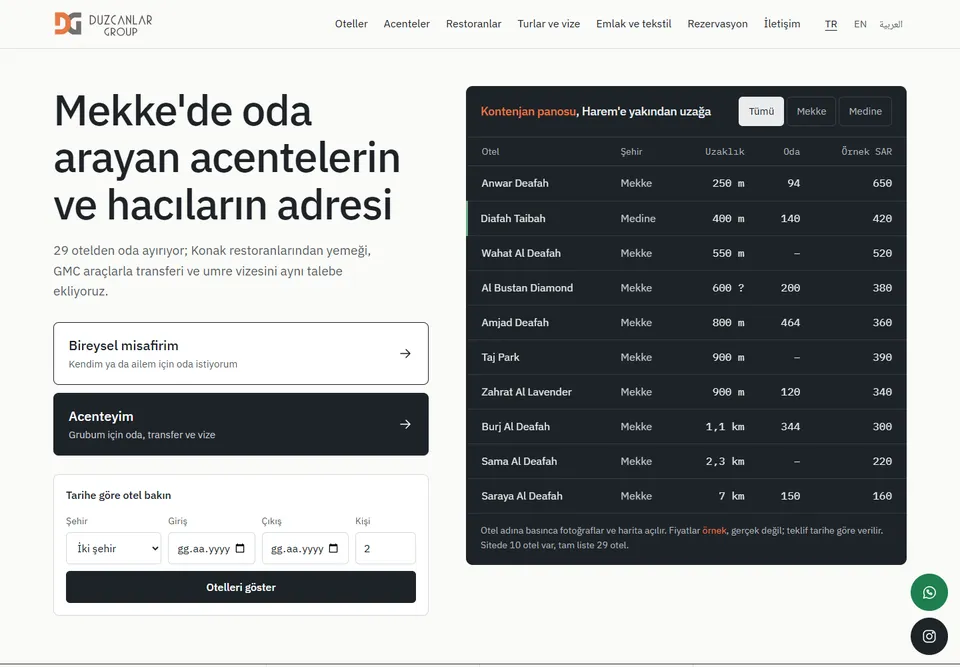
Task: Focus the Çıkış date field
Action: 305,548
